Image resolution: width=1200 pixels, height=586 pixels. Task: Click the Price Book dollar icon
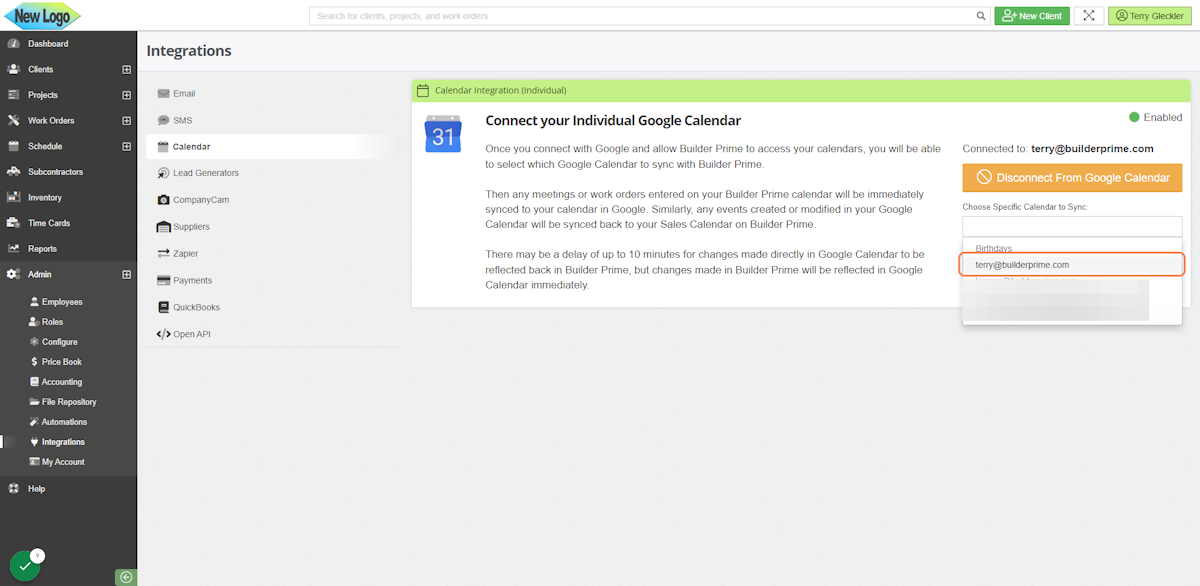[x=34, y=362]
